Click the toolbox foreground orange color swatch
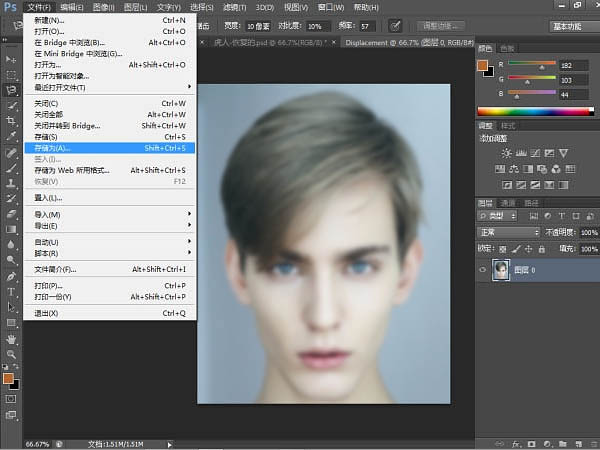Image resolution: width=600 pixels, height=450 pixels. pos(8,378)
